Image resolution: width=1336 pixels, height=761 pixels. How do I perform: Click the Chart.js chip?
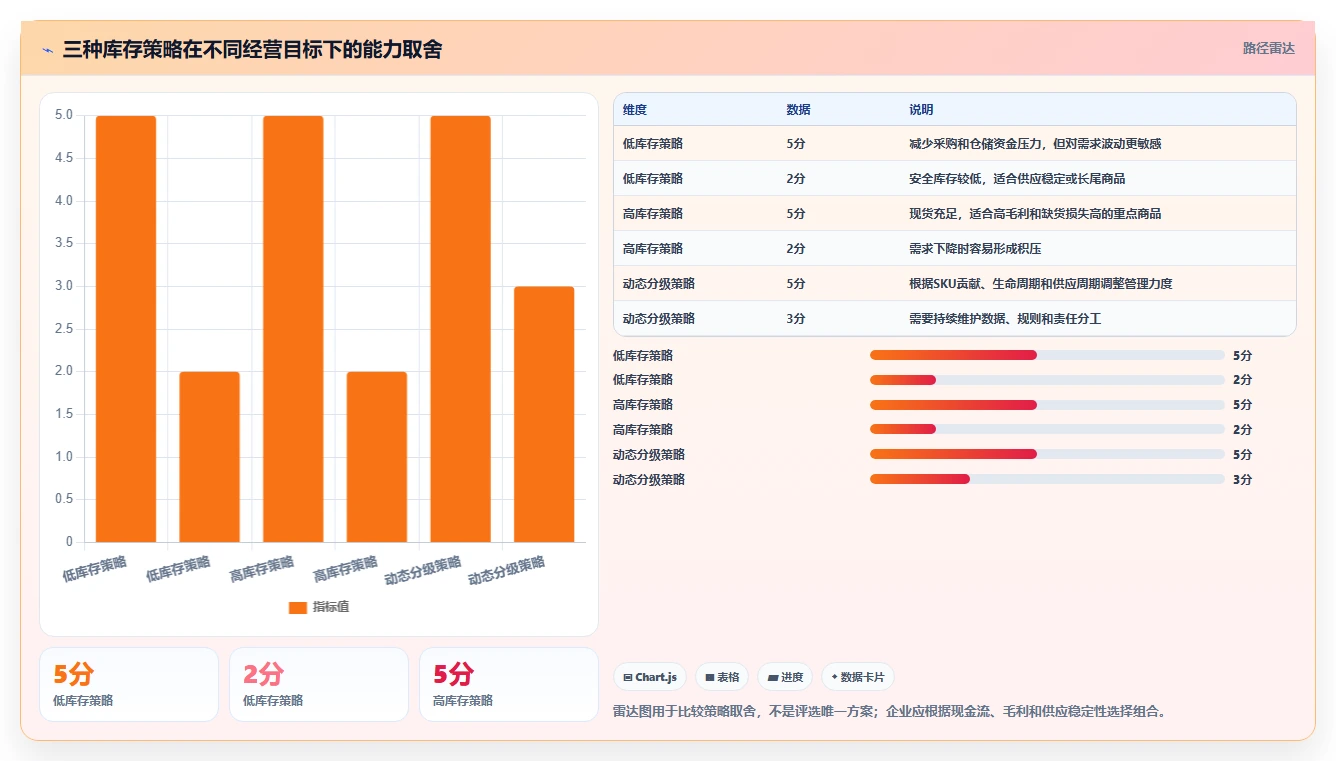(x=650, y=677)
